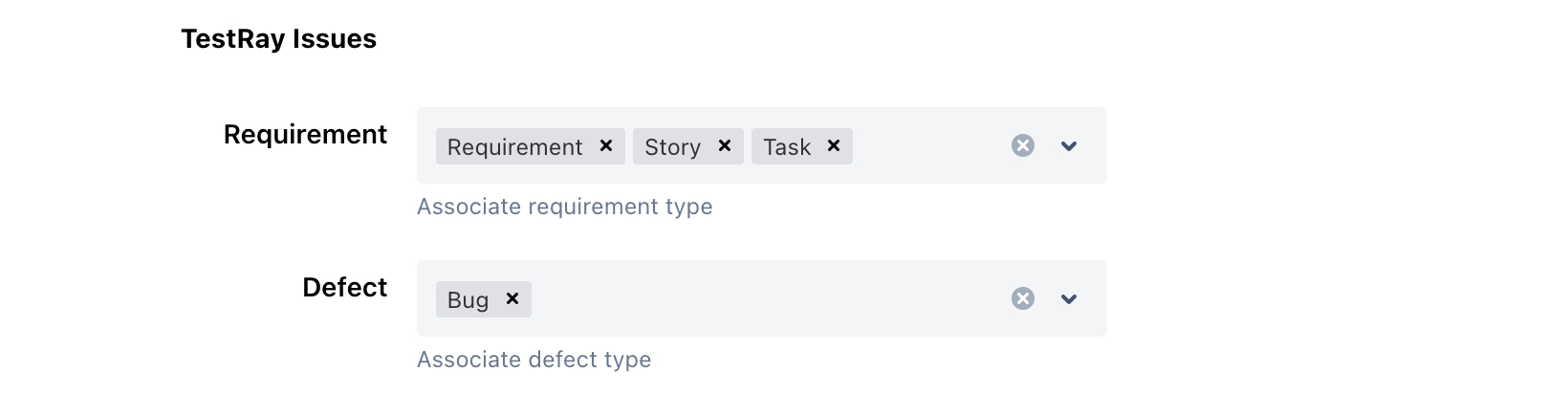This screenshot has width=1568, height=394.
Task: Click the Task chip label
Action: click(787, 147)
